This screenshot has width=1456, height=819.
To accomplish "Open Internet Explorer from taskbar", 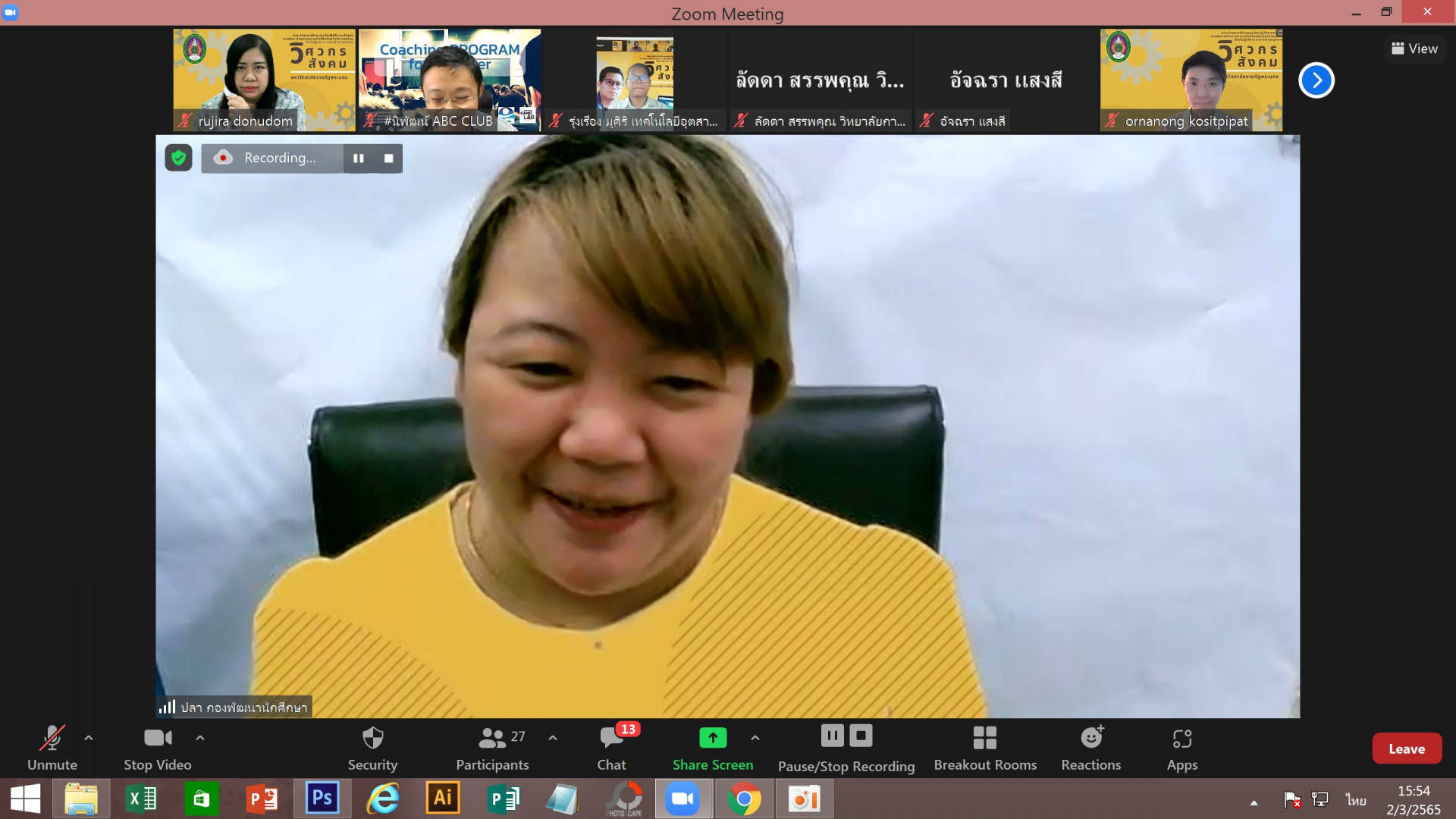I will [383, 799].
